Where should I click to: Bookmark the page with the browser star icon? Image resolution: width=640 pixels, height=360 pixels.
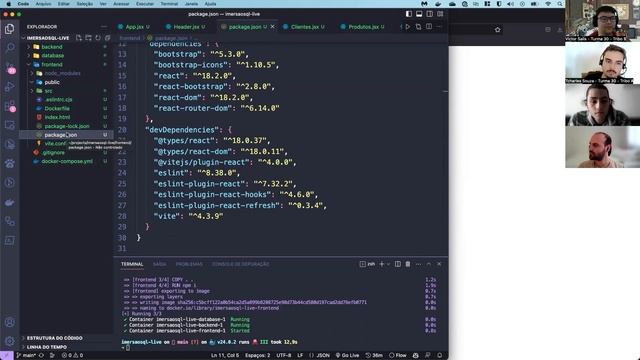(x=498, y=29)
